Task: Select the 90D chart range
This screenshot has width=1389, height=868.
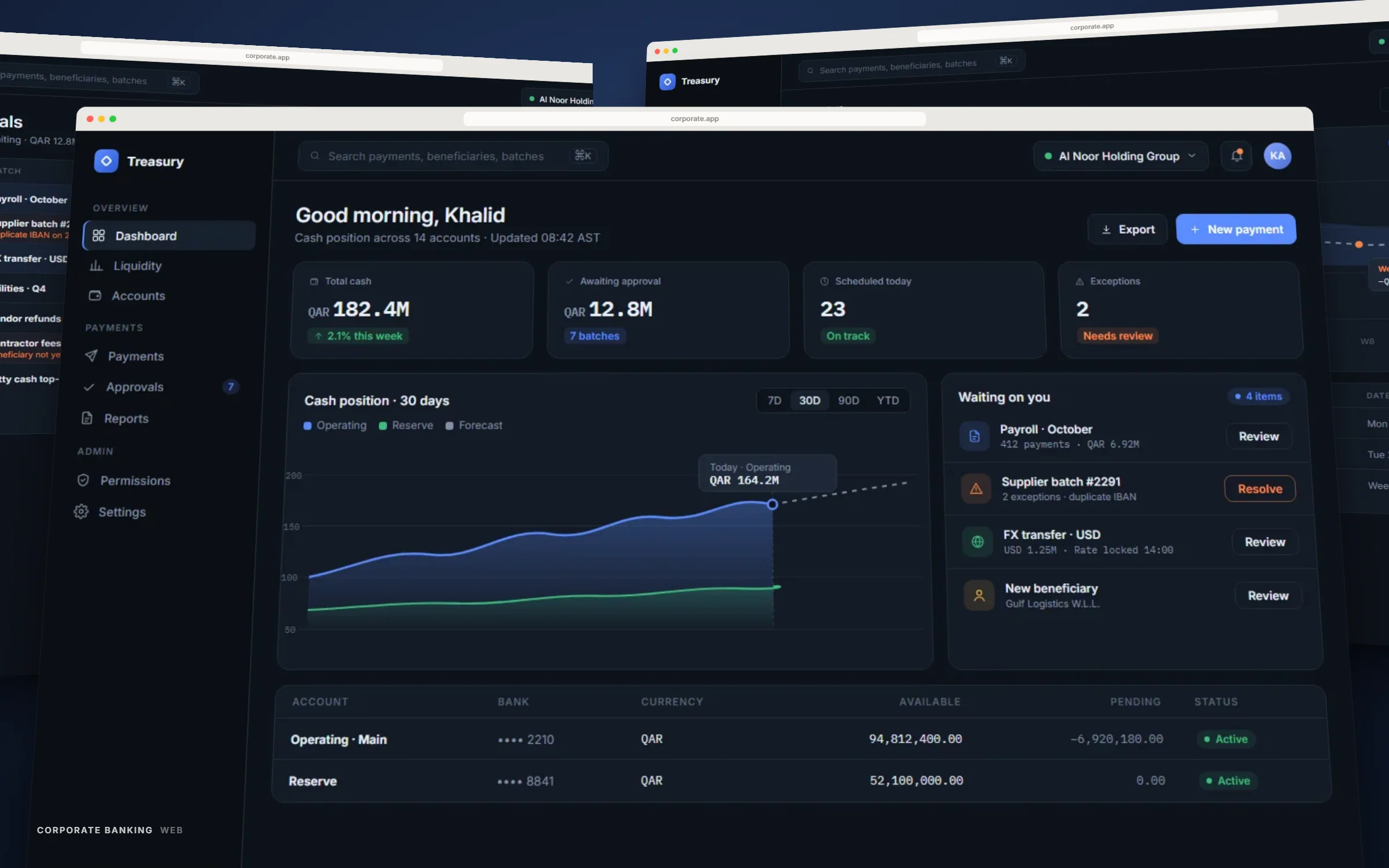Action: tap(848, 400)
